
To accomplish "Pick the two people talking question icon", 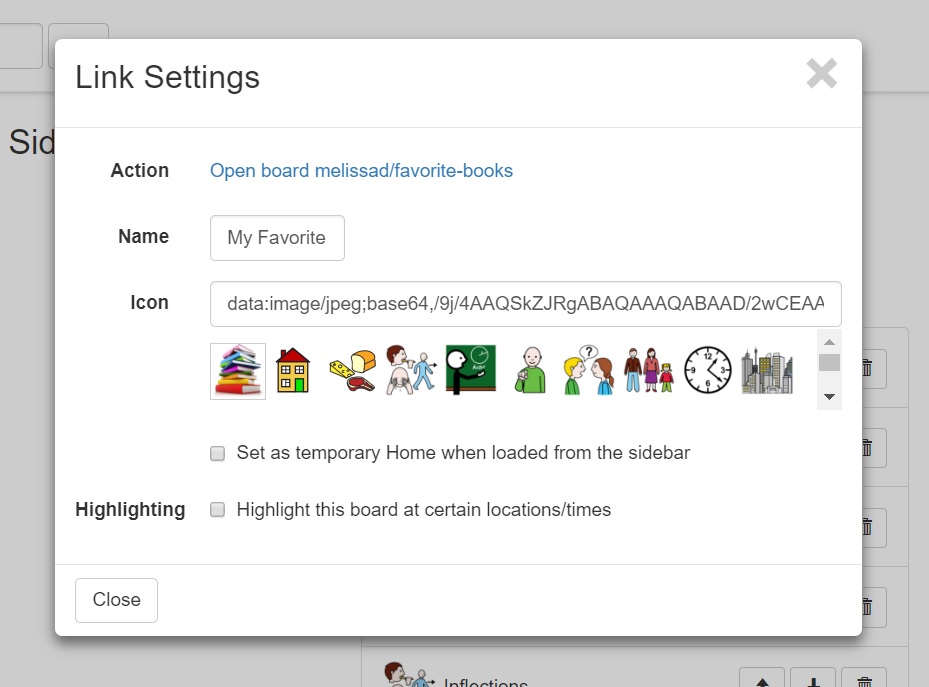I will 588,370.
